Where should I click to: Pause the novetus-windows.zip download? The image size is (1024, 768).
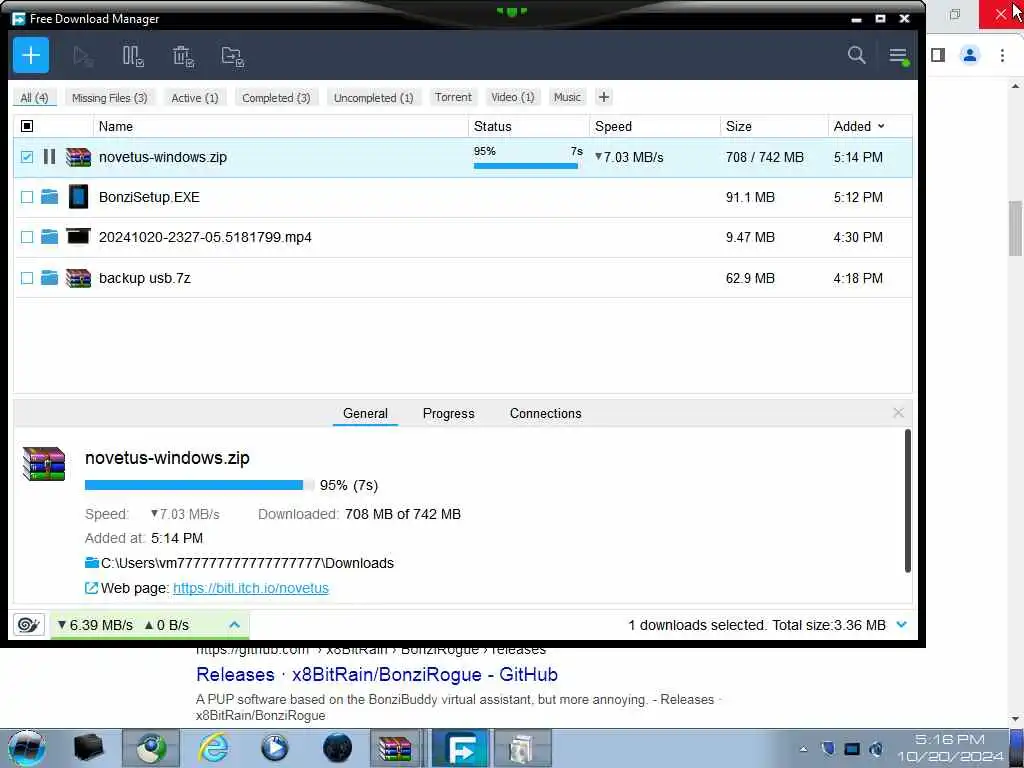point(49,157)
